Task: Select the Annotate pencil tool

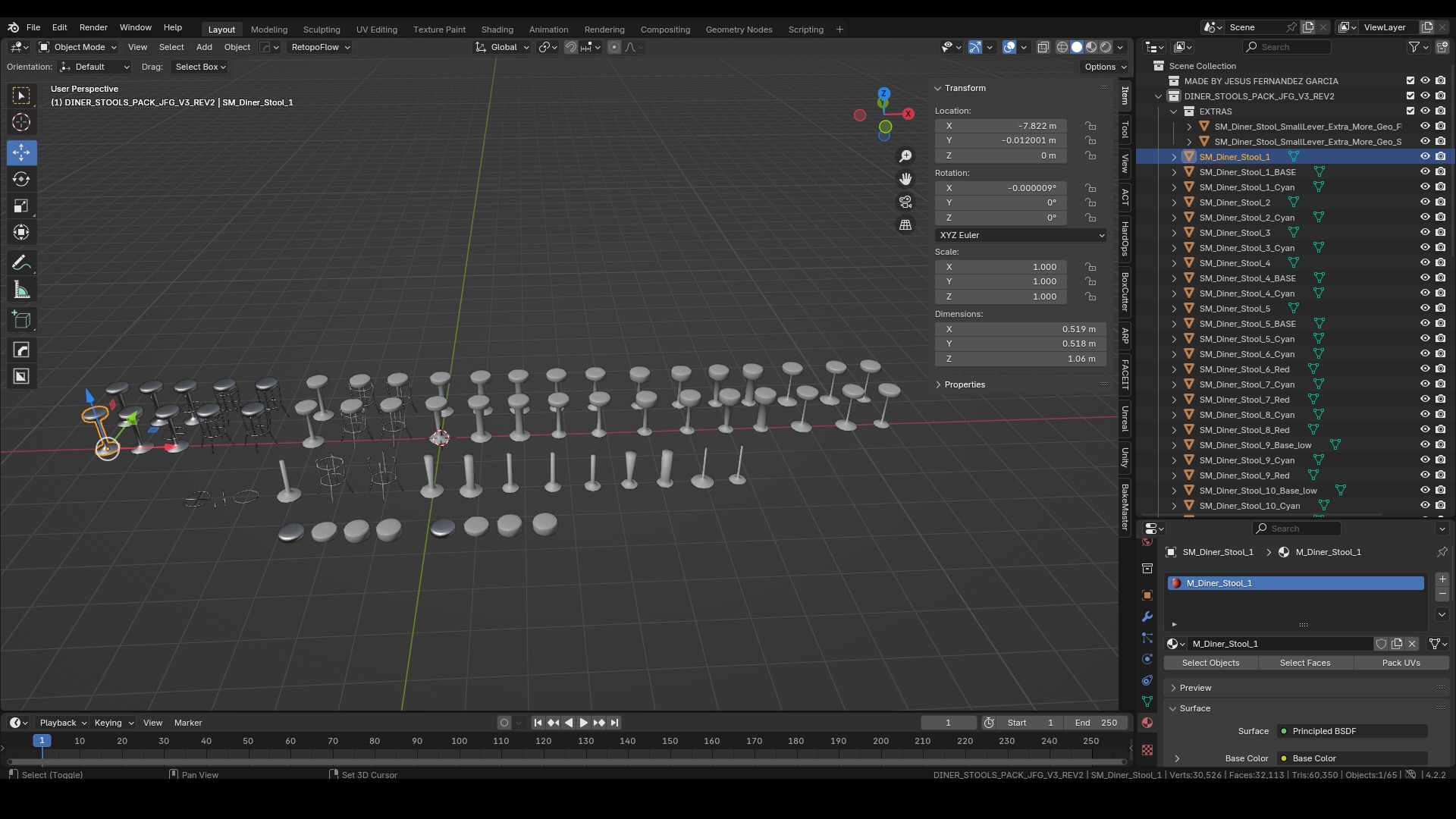Action: (21, 263)
